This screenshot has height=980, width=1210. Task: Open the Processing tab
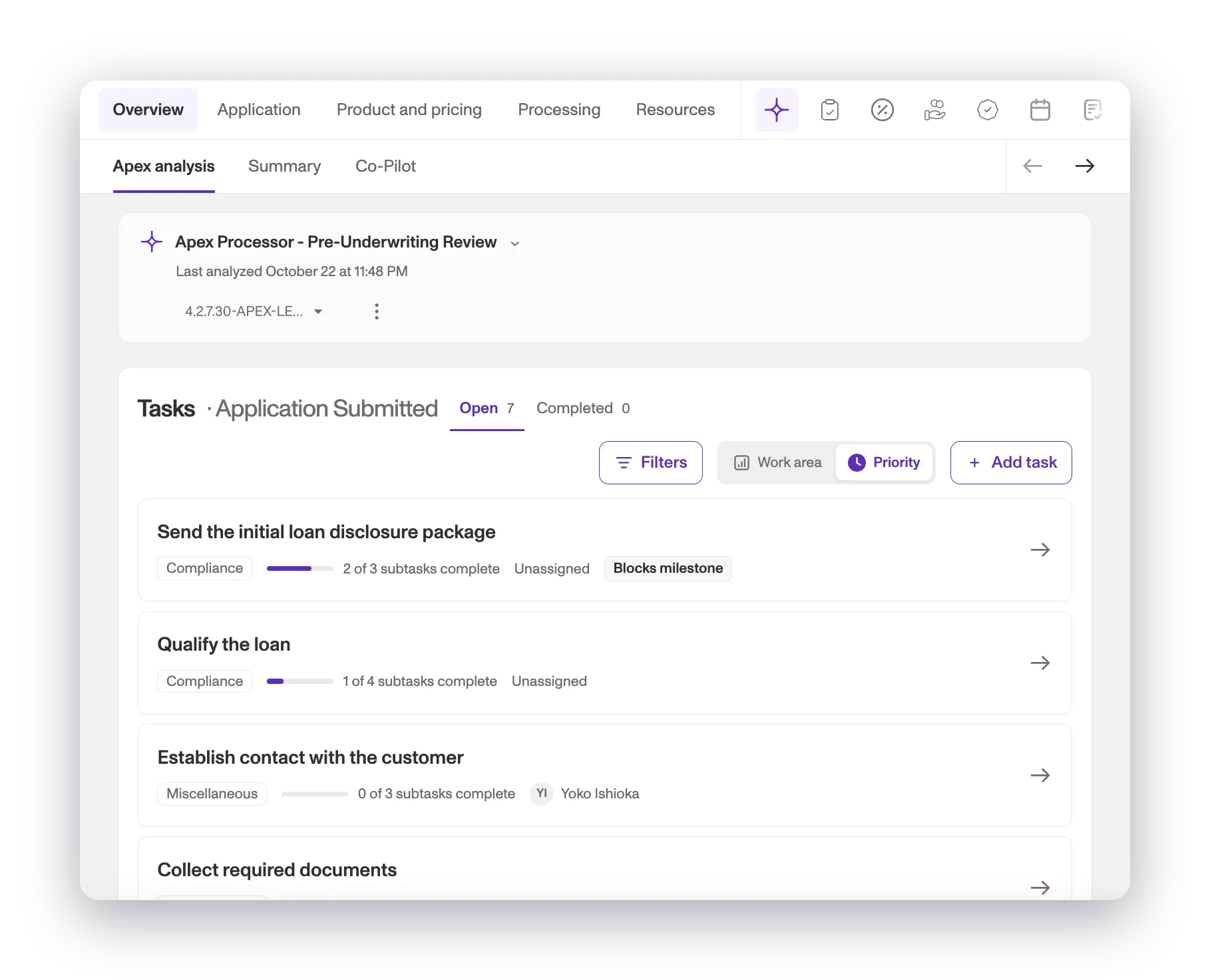pos(559,110)
